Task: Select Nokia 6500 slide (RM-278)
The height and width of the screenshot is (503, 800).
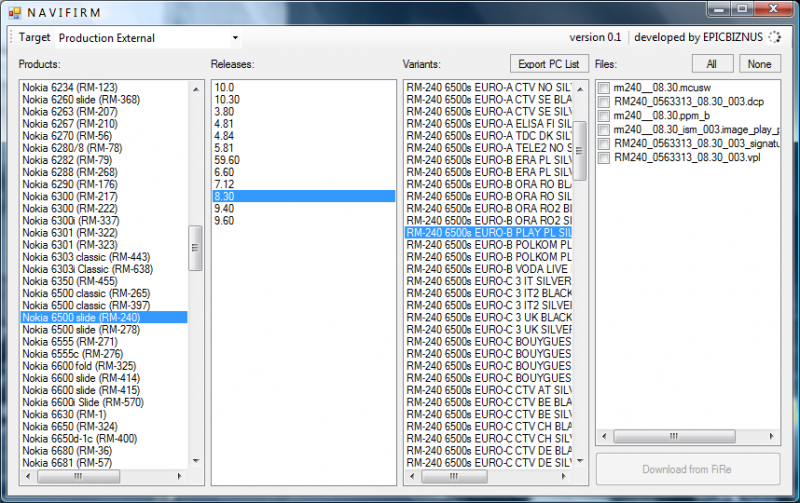Action: (104, 330)
